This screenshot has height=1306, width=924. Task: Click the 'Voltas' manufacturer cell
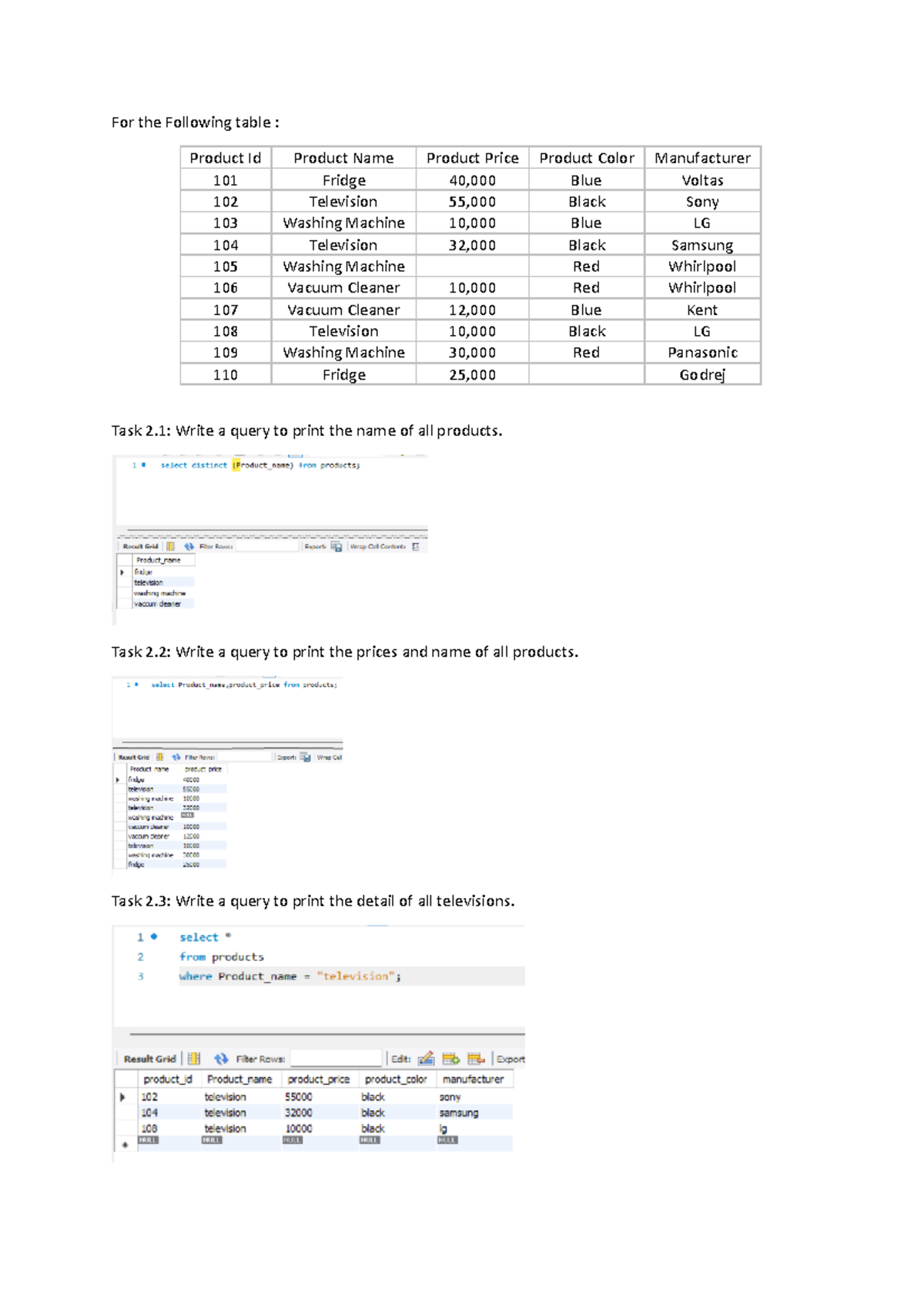702,180
